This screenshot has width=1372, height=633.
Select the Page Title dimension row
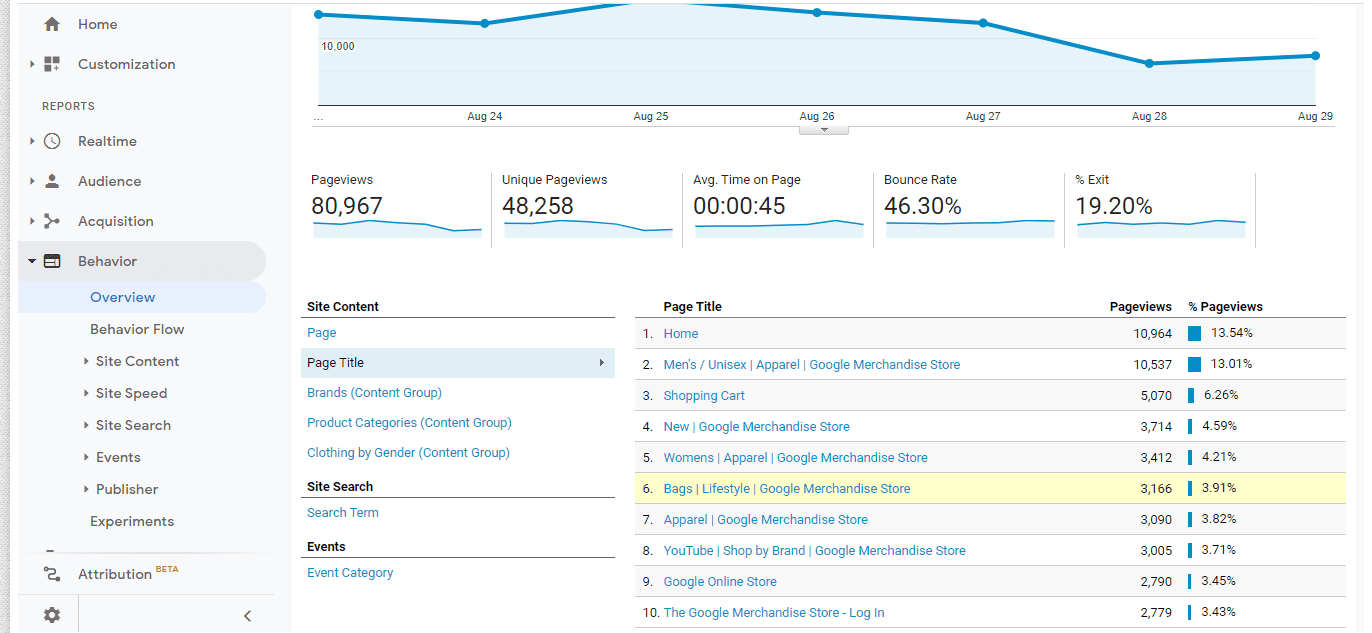click(x=458, y=363)
